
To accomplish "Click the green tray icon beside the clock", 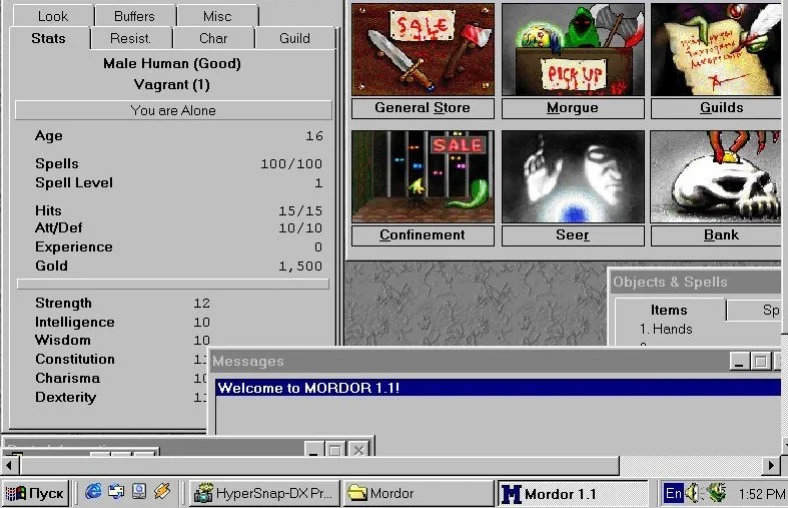I will [717, 492].
